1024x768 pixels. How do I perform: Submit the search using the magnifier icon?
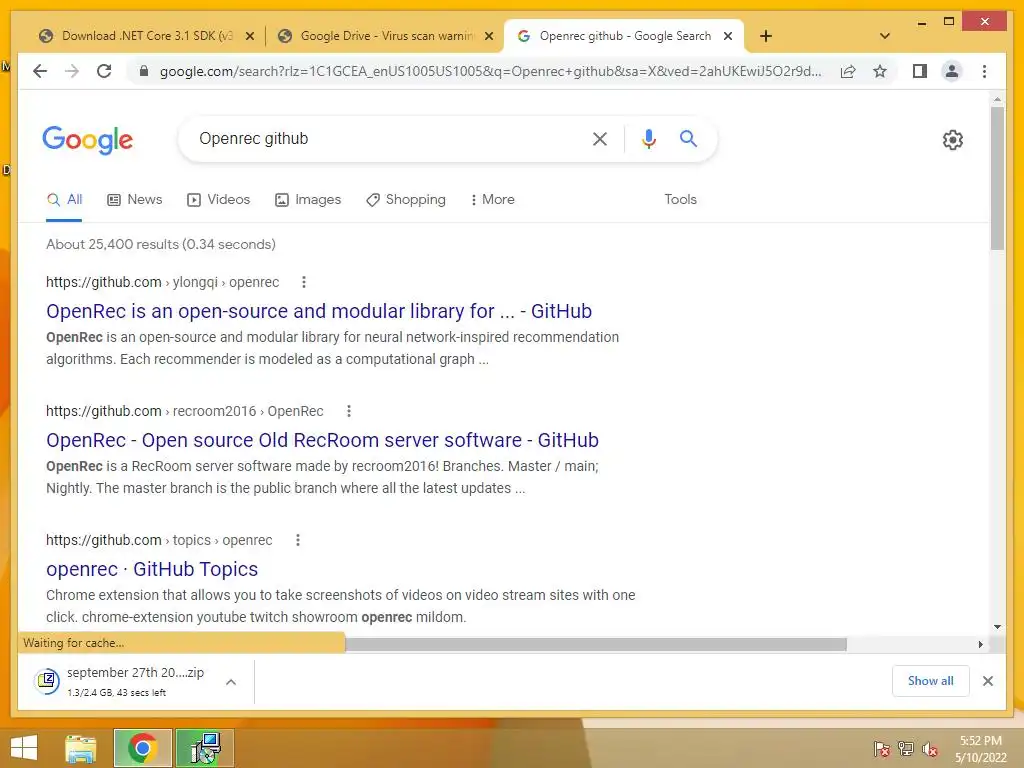(x=688, y=138)
